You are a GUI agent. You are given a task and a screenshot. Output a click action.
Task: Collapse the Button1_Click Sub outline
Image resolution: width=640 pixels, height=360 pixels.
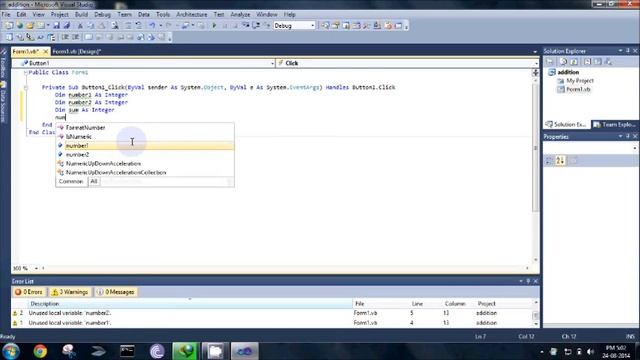pyautogui.click(x=25, y=87)
